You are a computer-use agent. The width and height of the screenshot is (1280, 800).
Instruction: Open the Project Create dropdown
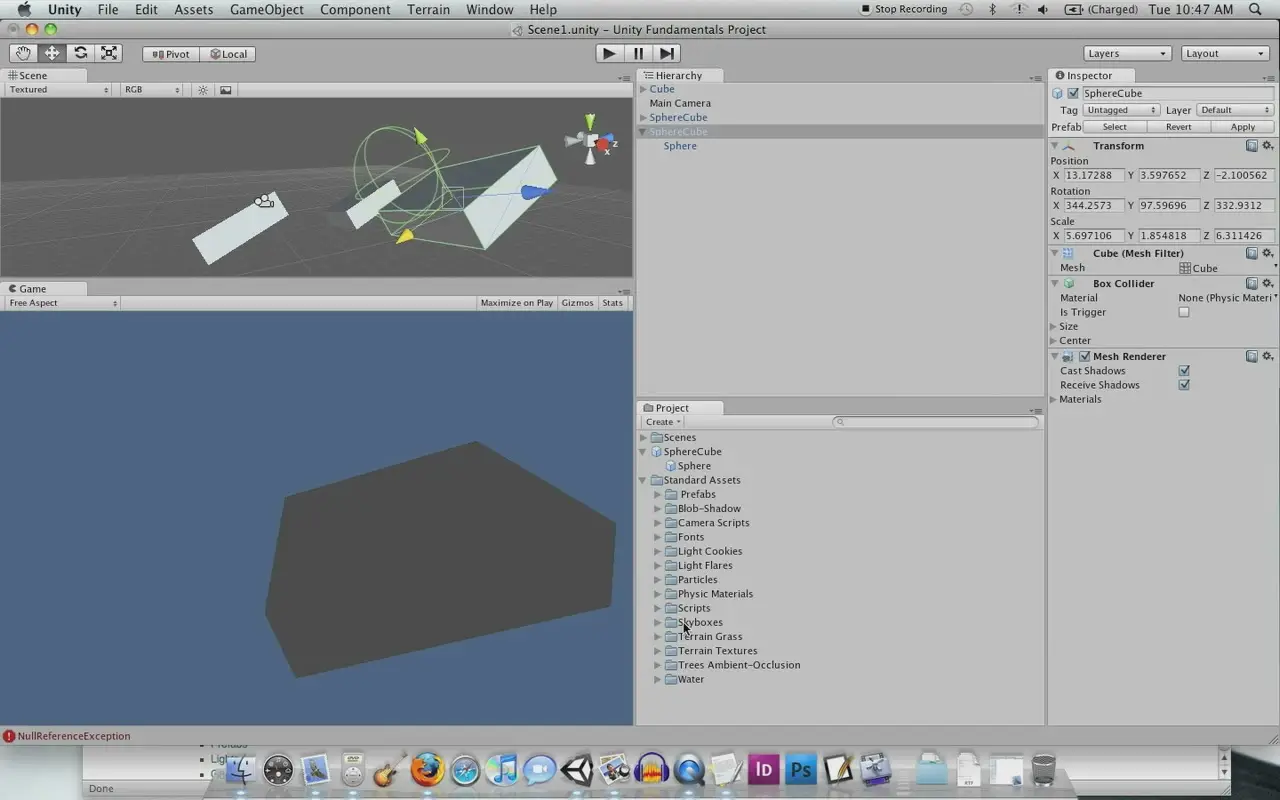(663, 422)
